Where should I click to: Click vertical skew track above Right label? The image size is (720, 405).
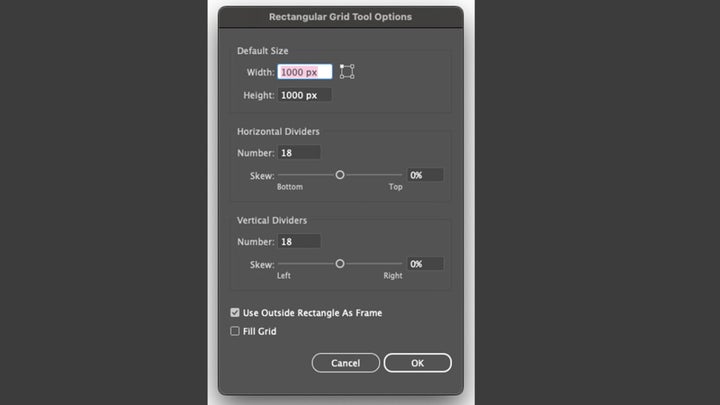pyautogui.click(x=392, y=264)
